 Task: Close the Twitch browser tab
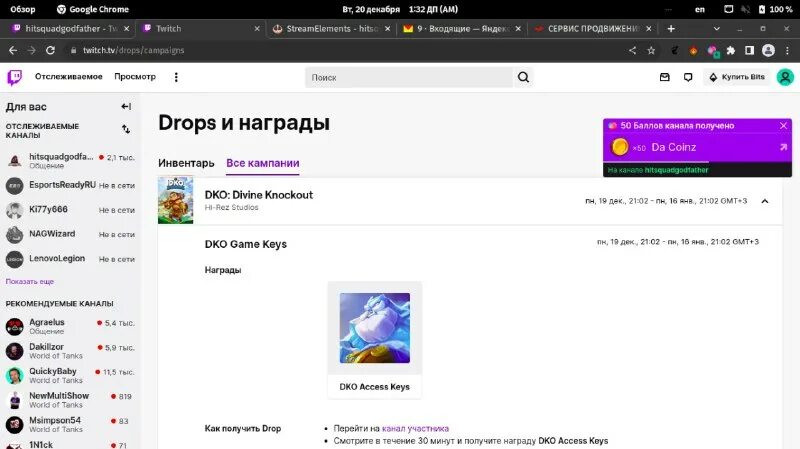click(257, 29)
